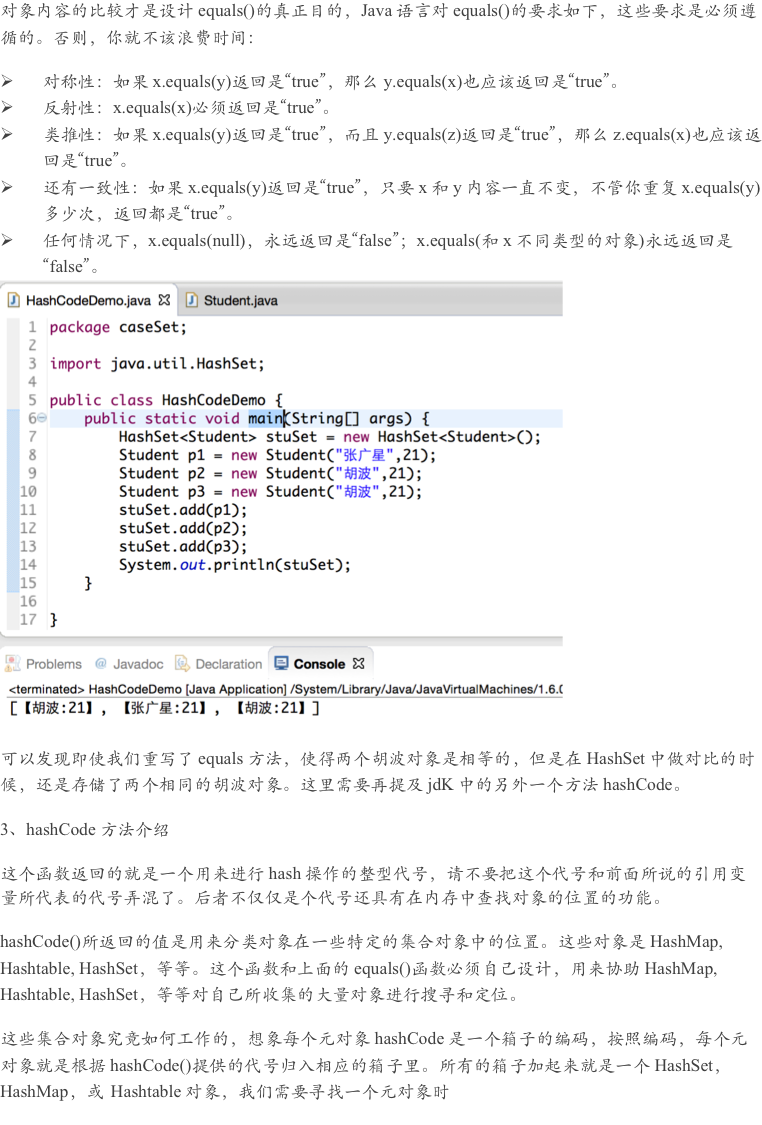Click line number 10 in the editor gutter

[28, 491]
